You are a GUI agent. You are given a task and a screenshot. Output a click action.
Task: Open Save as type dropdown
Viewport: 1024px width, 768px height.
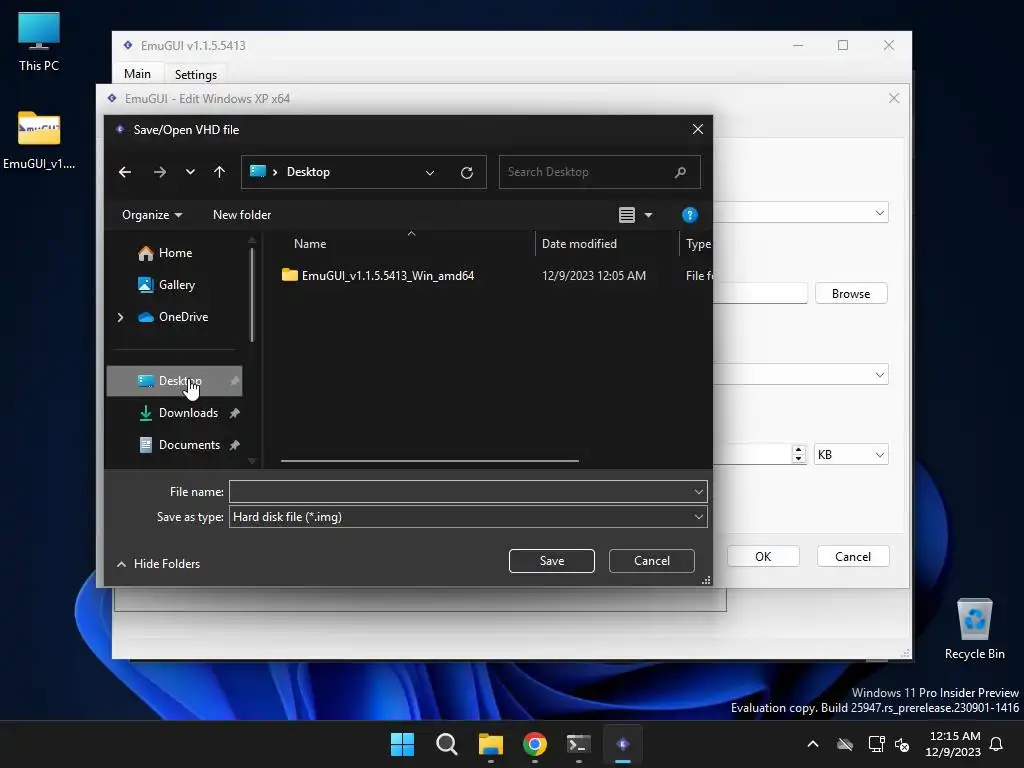coord(468,517)
